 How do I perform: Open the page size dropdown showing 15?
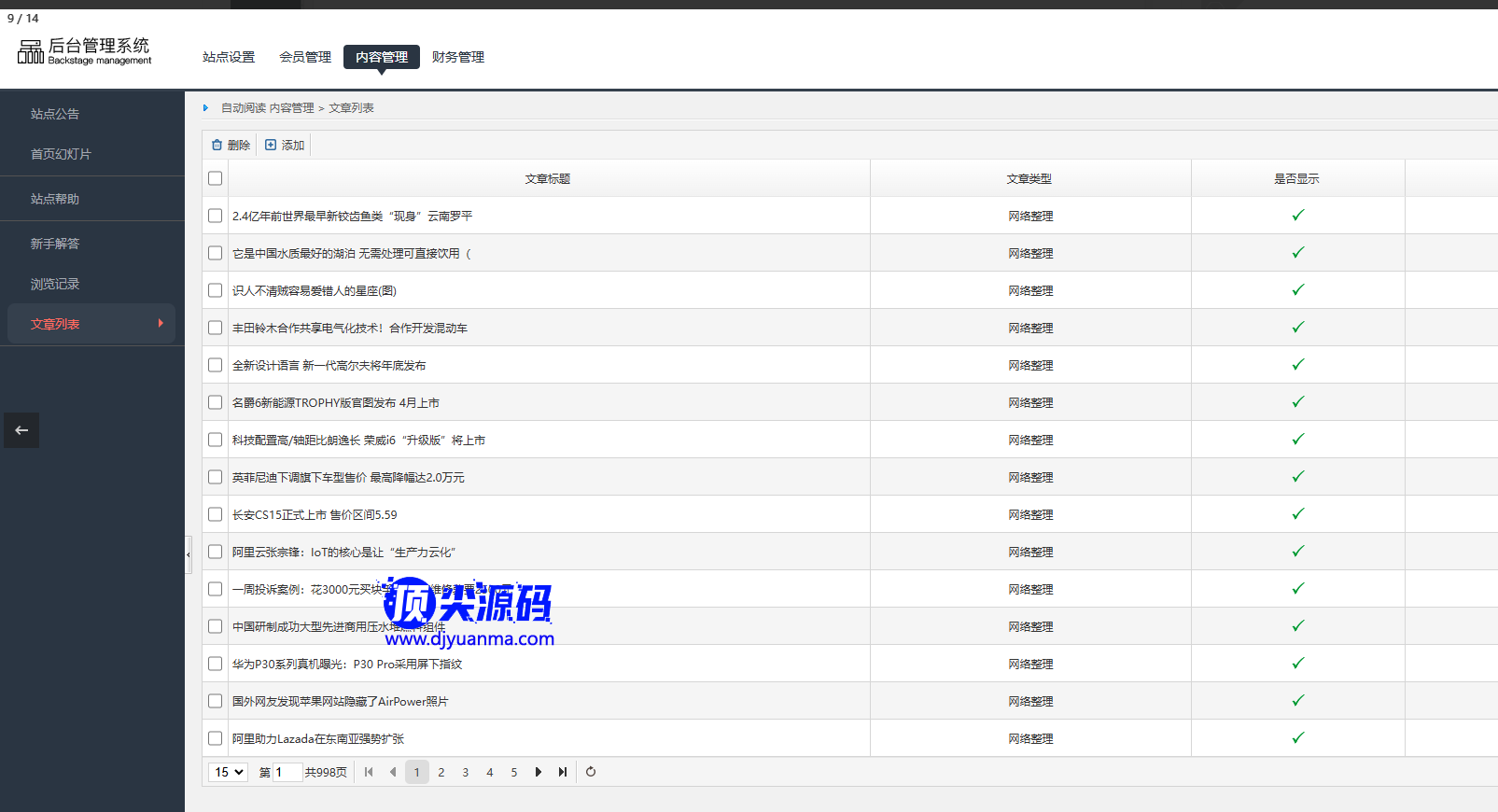pyautogui.click(x=228, y=772)
